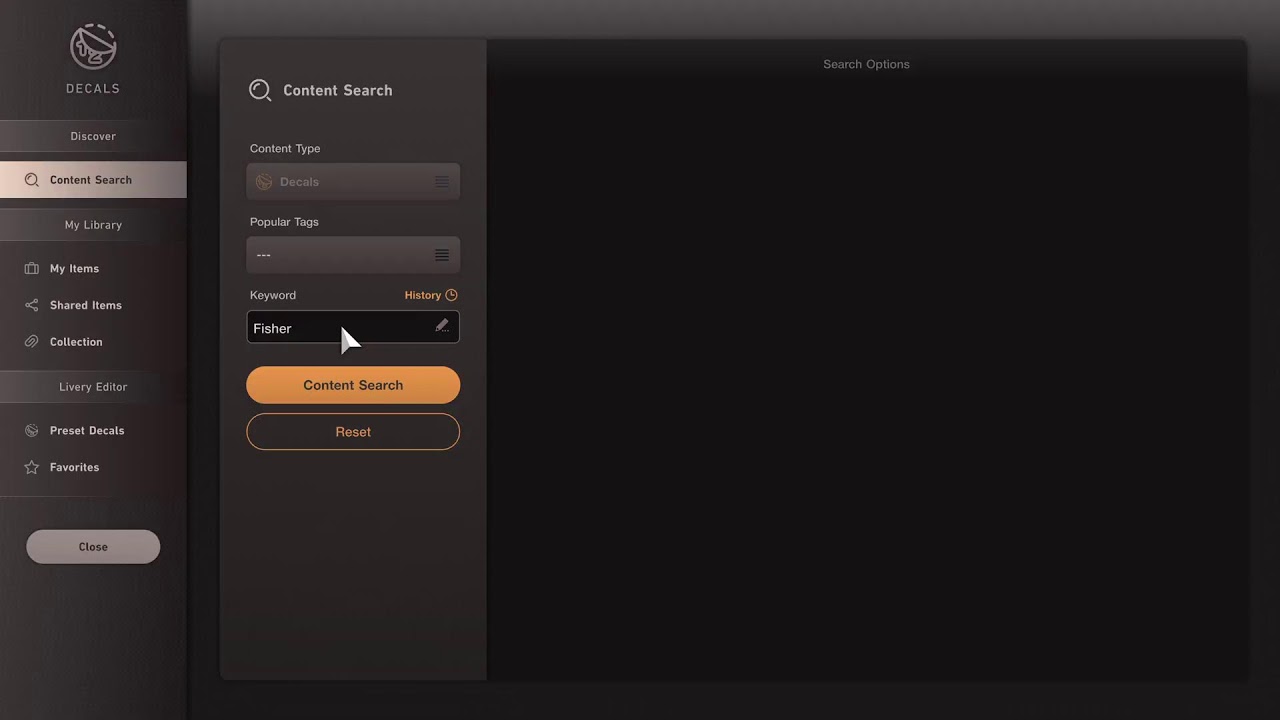This screenshot has width=1280, height=720.
Task: Click the Content Search panel header magnifier icon
Action: 260,90
